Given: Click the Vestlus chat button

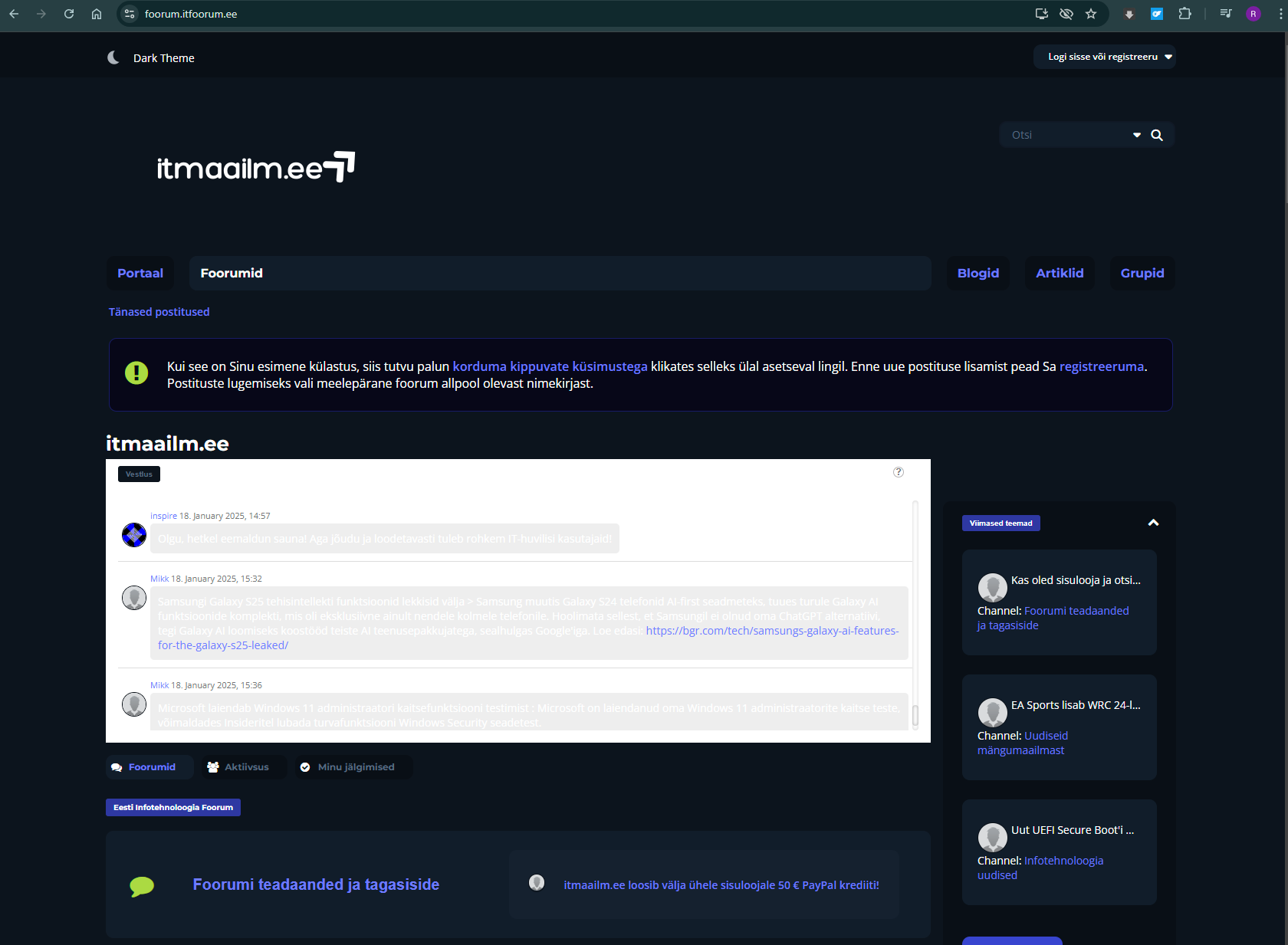Looking at the screenshot, I should click(139, 474).
